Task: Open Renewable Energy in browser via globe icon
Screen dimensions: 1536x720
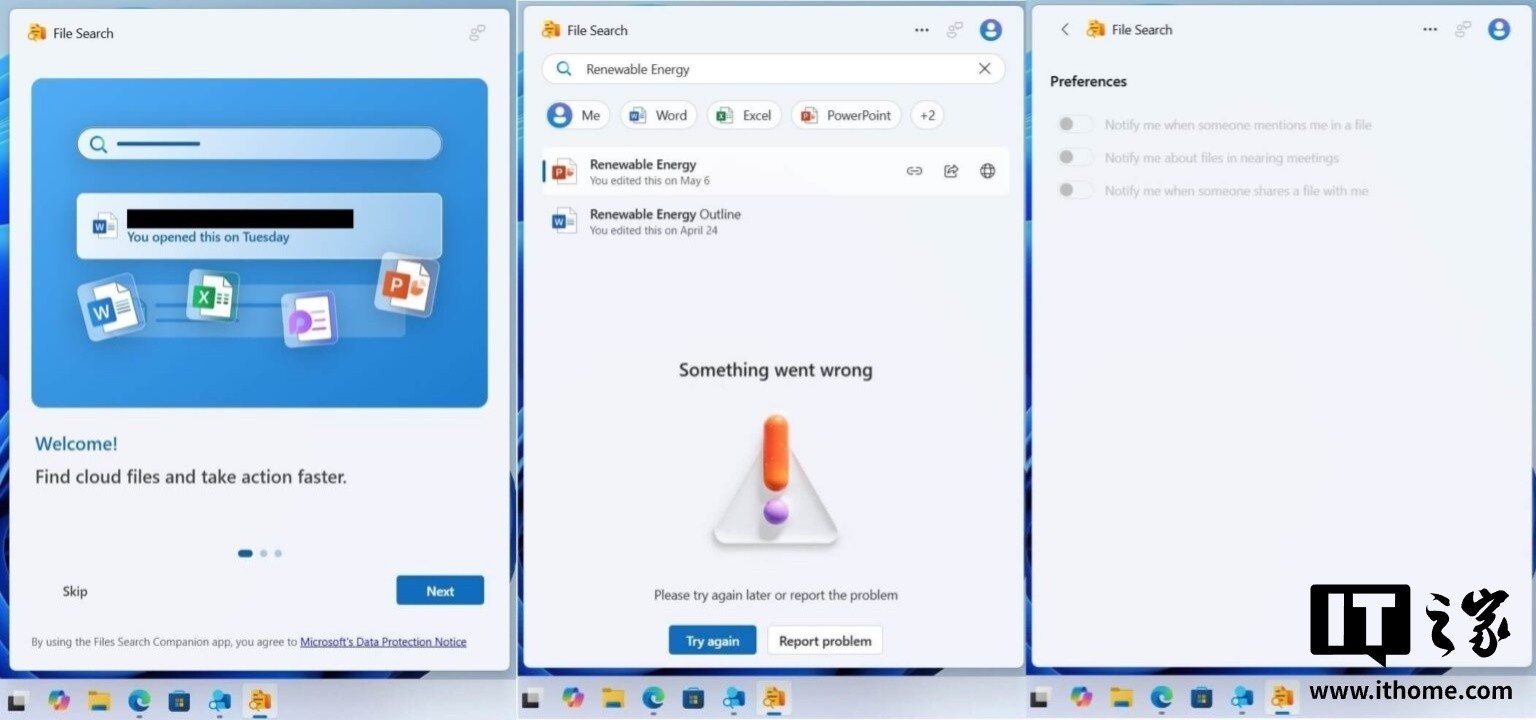Action: pyautogui.click(x=987, y=171)
